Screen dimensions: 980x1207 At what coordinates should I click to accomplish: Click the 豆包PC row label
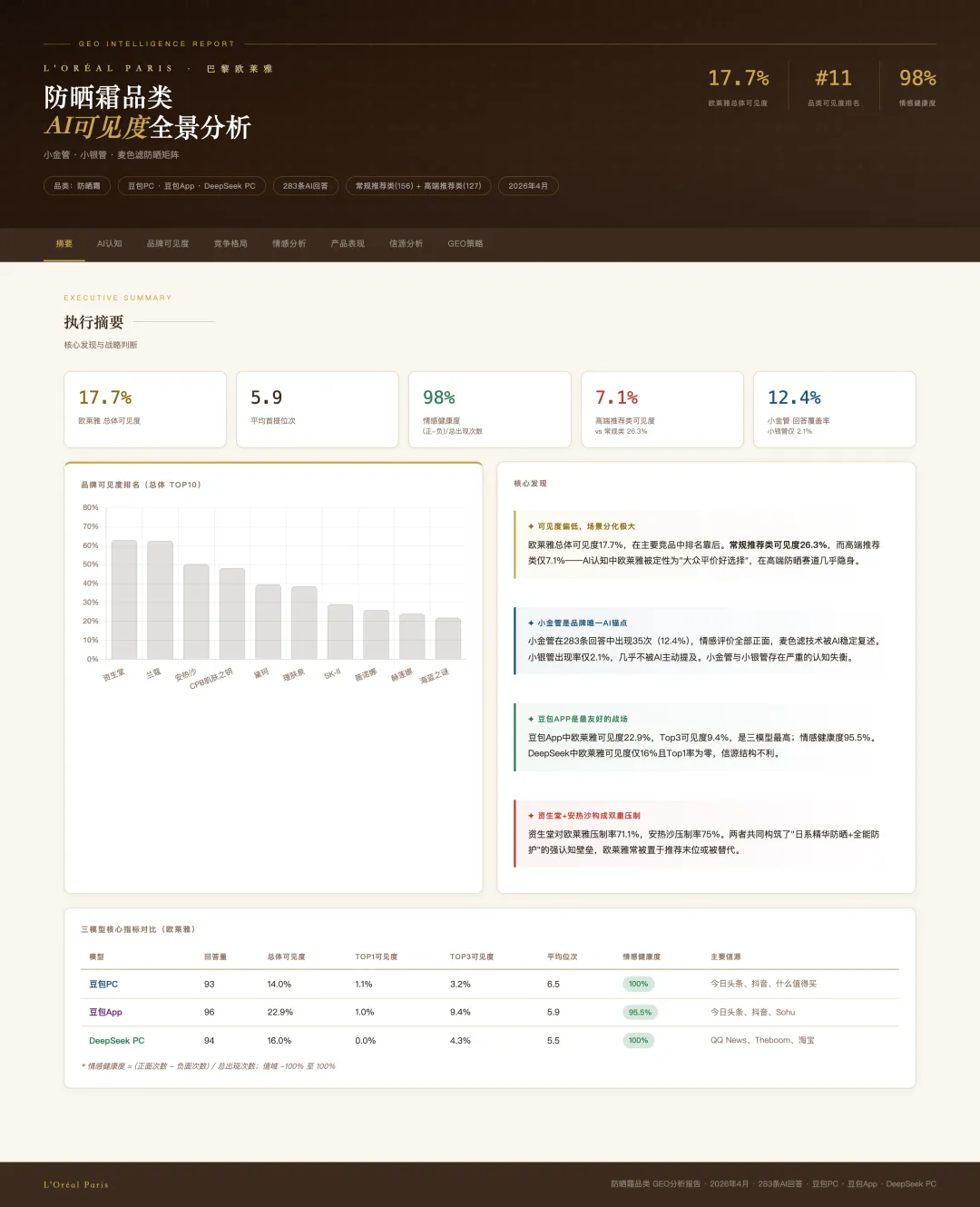click(103, 984)
